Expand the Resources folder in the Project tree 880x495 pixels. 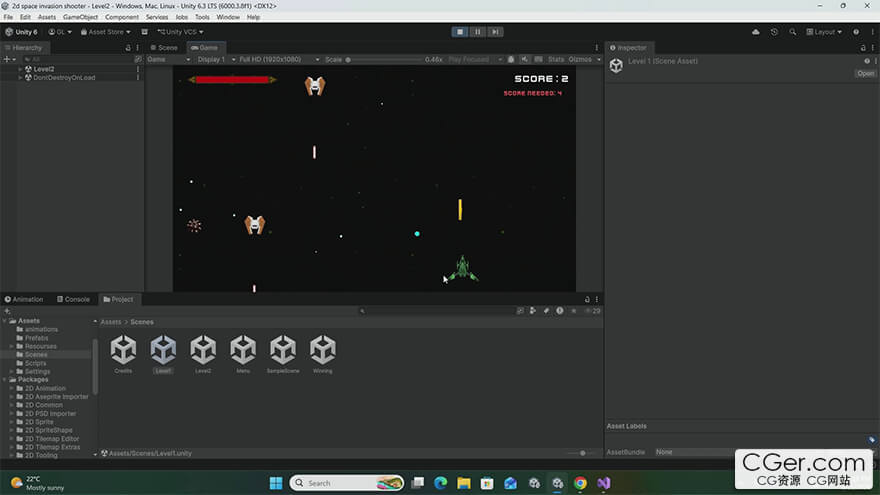click(12, 346)
